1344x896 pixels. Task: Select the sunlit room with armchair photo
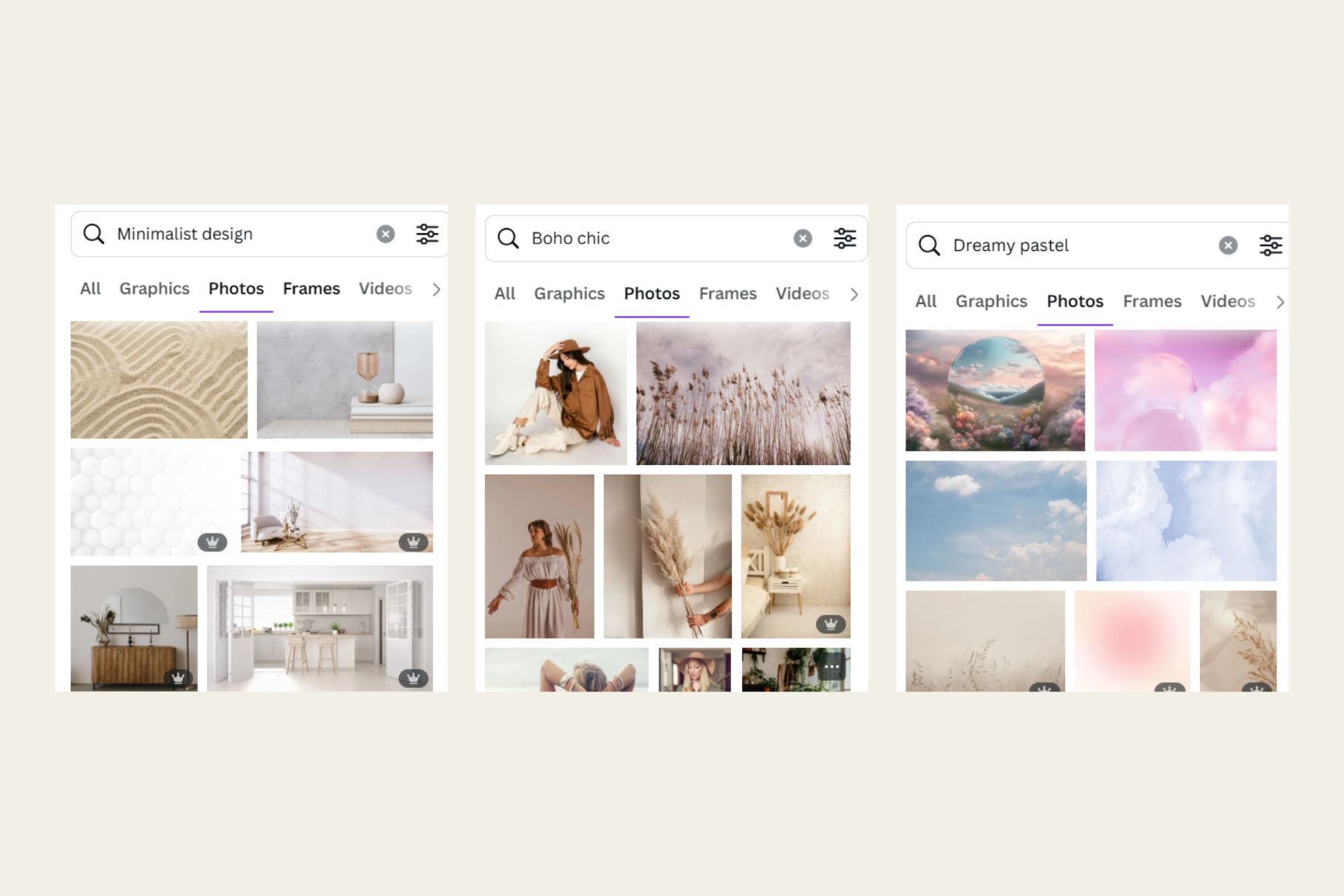pos(337,502)
